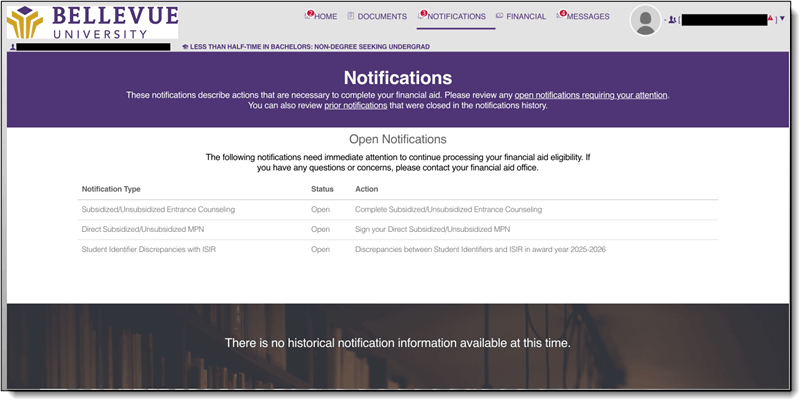Click the Notification Type column header
Viewport: 807px width, 407px height.
pos(111,189)
